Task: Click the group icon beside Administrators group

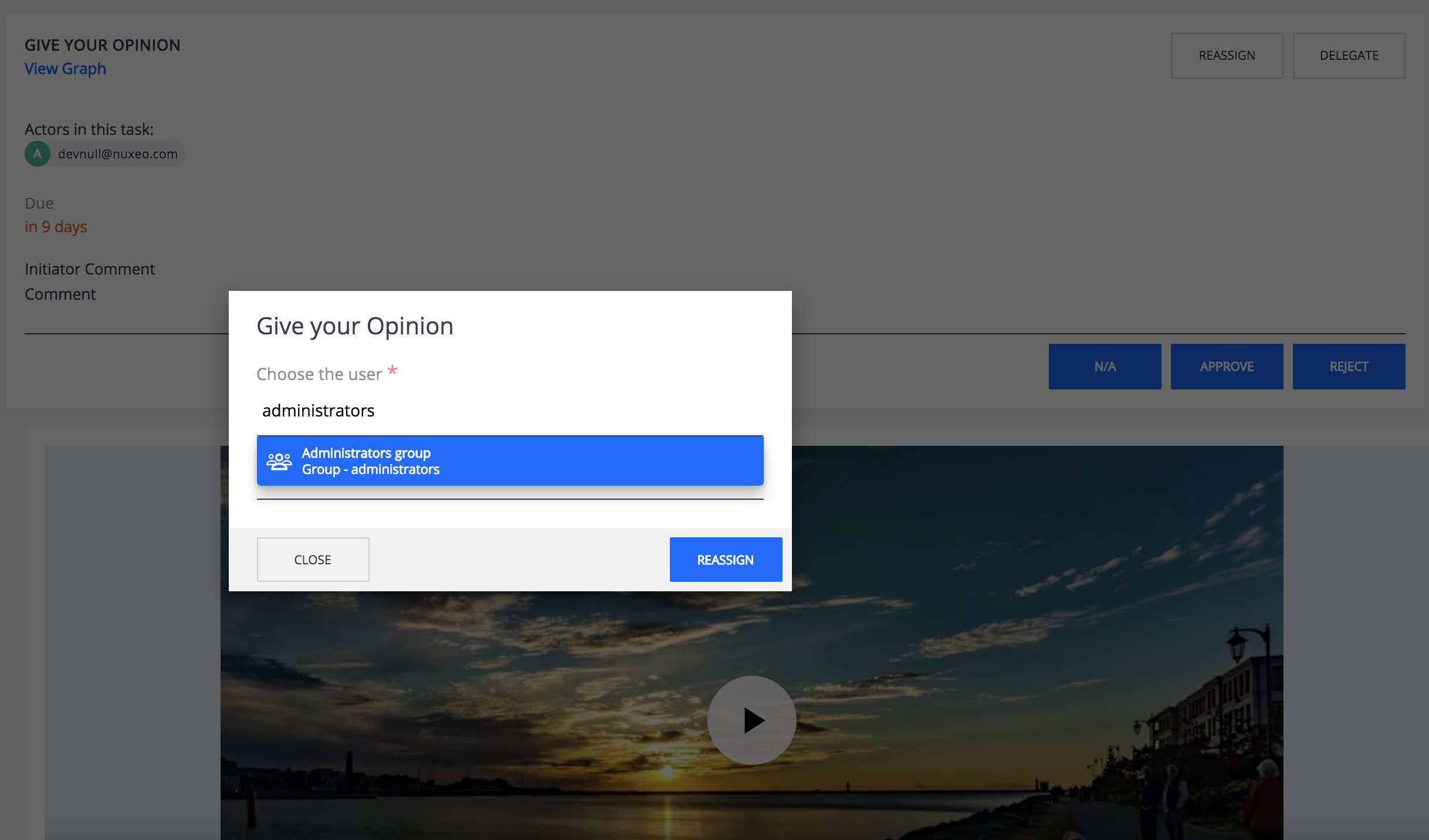Action: point(279,462)
